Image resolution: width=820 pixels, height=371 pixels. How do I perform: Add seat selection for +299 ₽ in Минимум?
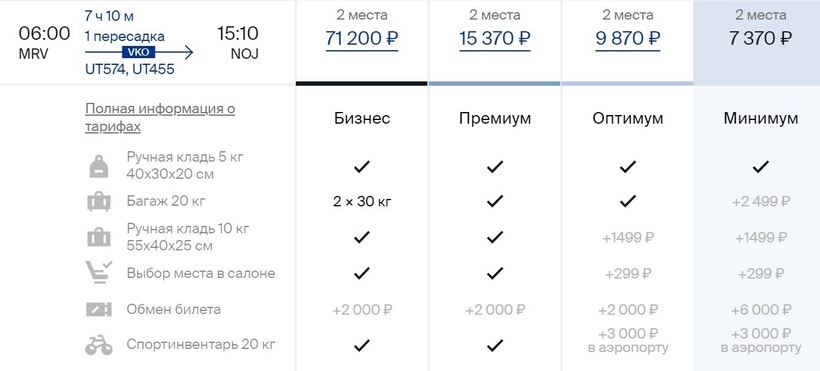click(760, 274)
